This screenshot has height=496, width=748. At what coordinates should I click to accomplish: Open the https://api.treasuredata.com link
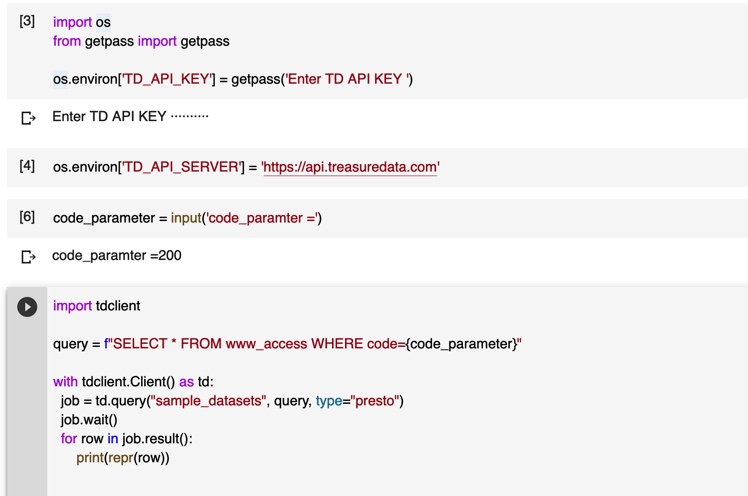351,167
